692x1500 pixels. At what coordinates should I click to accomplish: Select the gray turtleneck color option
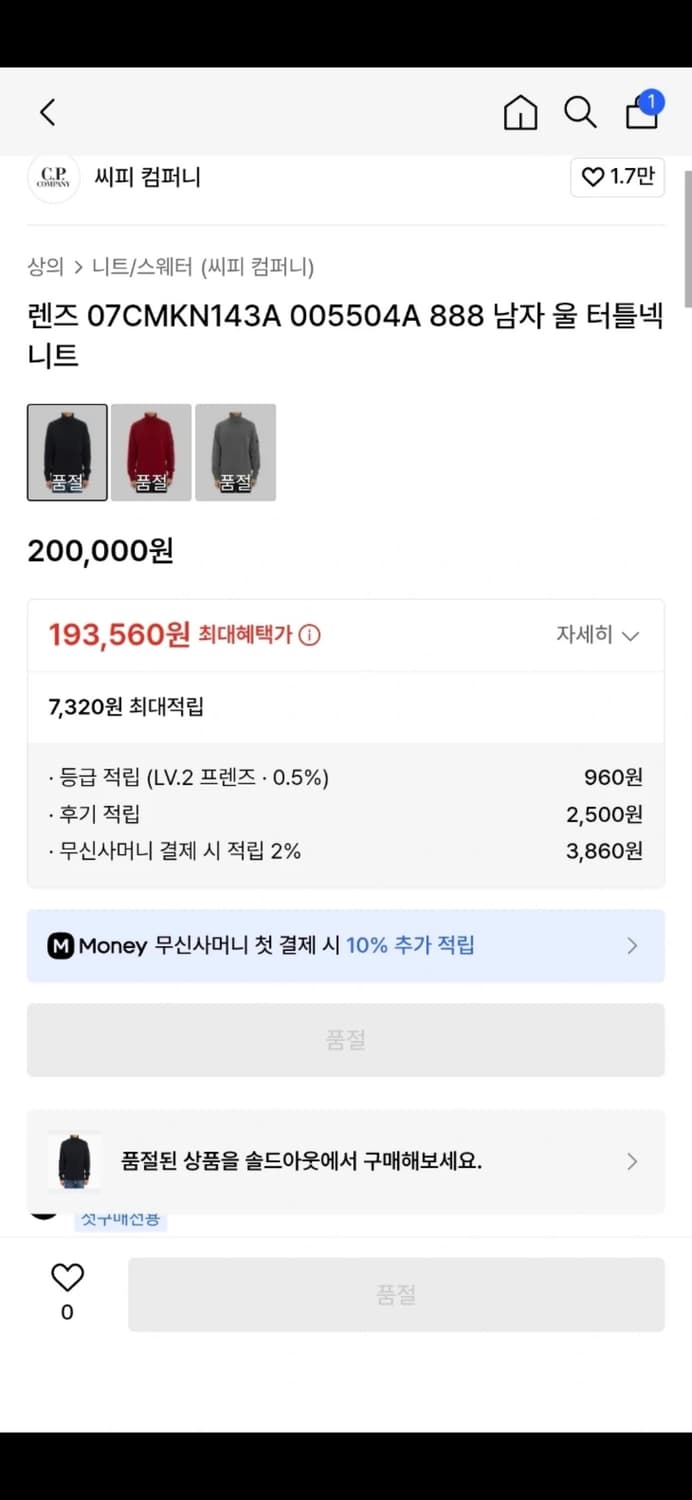pyautogui.click(x=236, y=451)
